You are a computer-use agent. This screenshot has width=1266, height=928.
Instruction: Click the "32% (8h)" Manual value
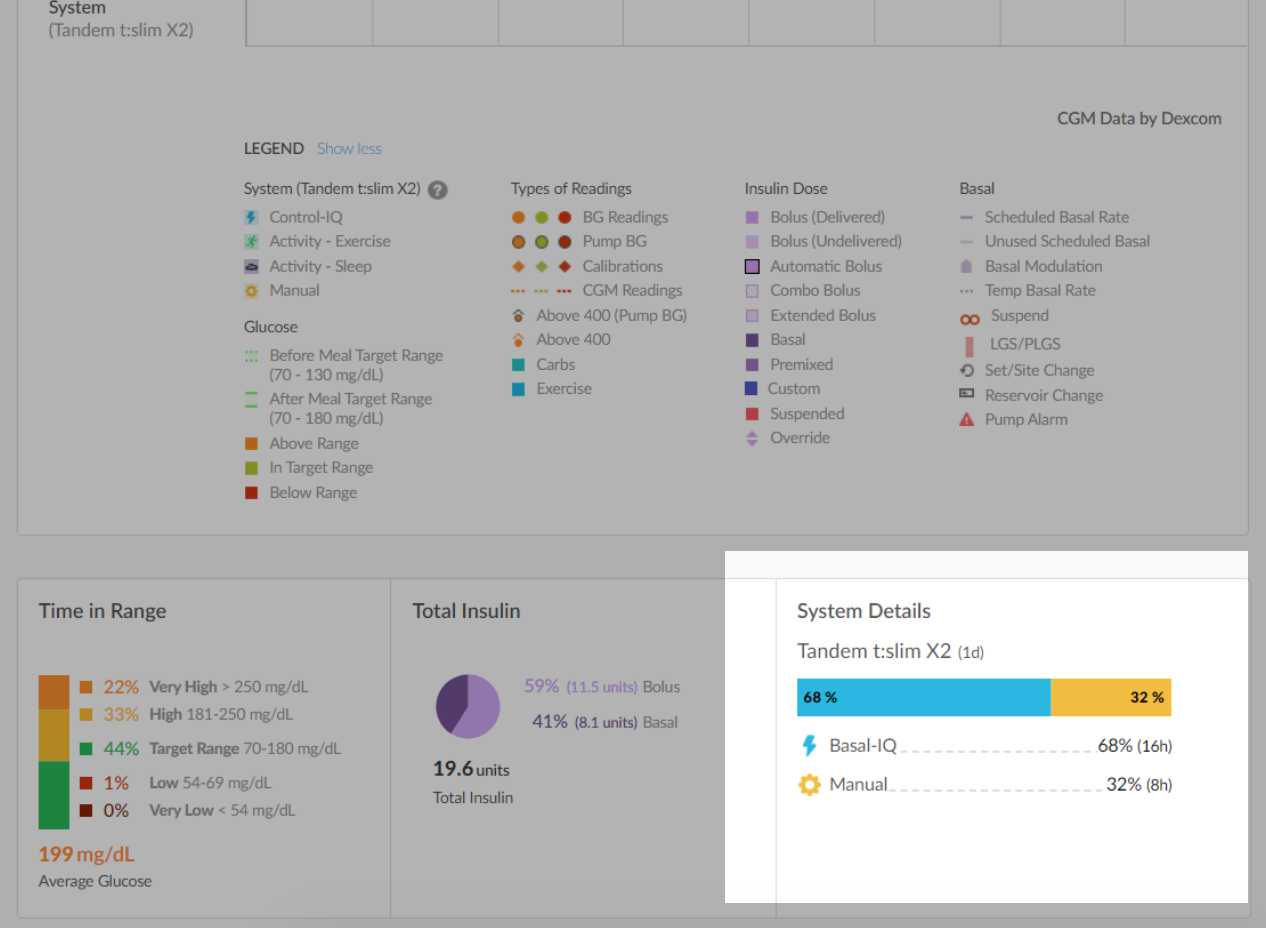pos(1139,785)
